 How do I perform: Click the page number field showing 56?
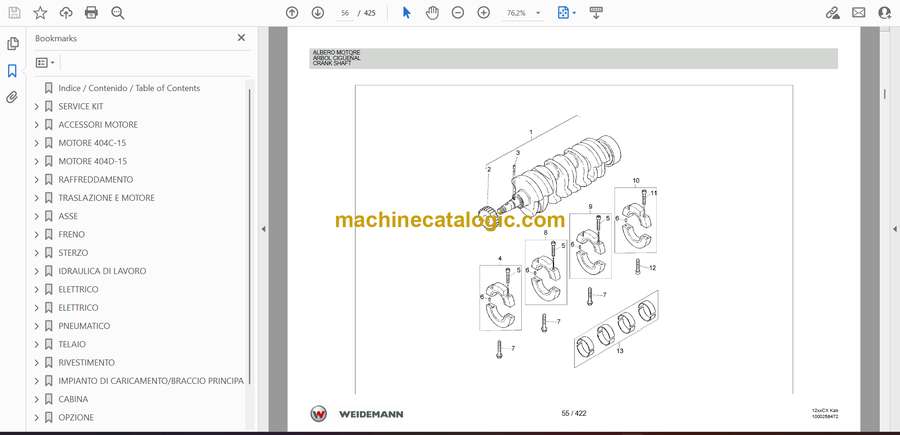[344, 13]
